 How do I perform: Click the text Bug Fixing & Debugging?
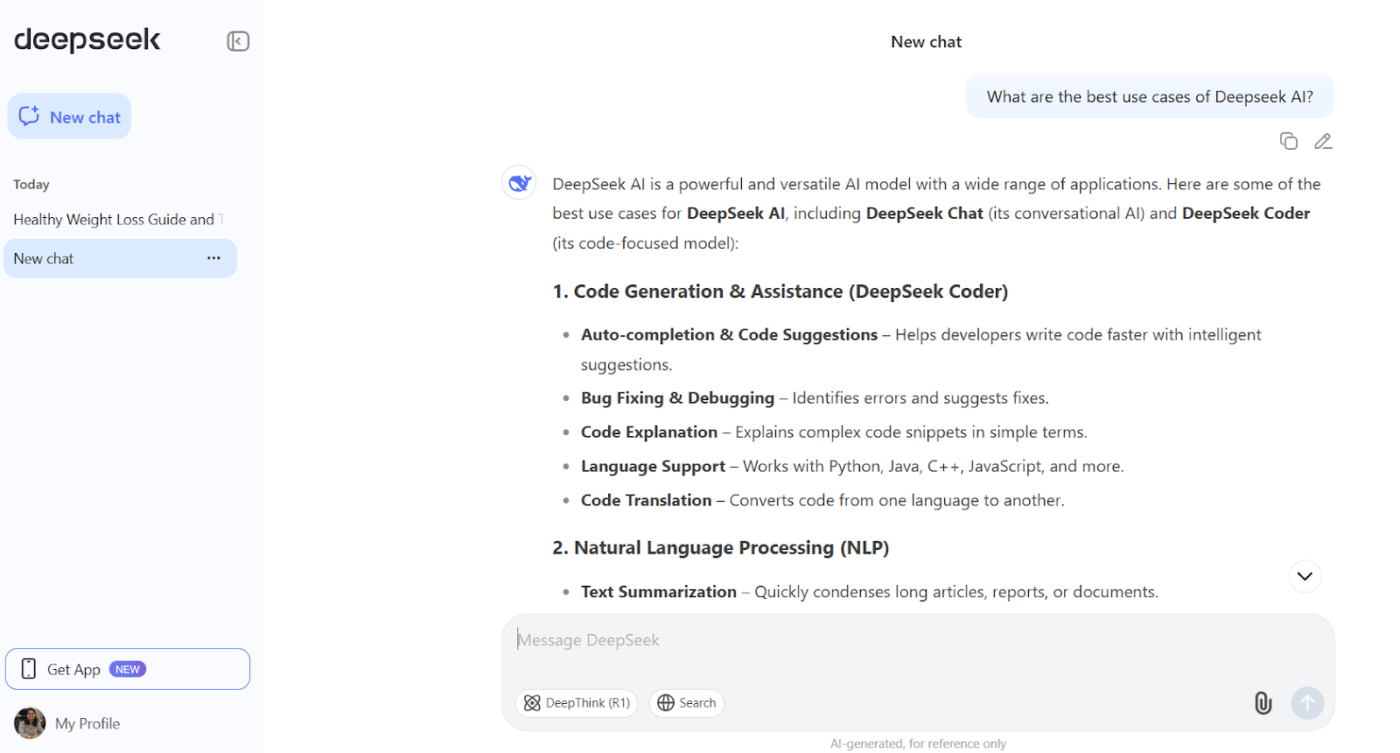click(x=677, y=398)
